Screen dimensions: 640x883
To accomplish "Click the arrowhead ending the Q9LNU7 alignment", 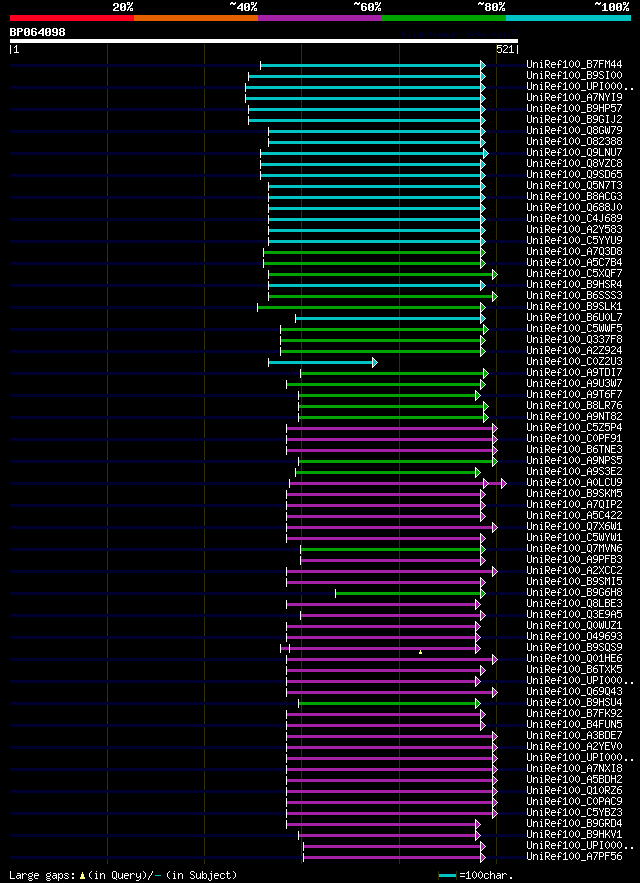I will tap(486, 153).
